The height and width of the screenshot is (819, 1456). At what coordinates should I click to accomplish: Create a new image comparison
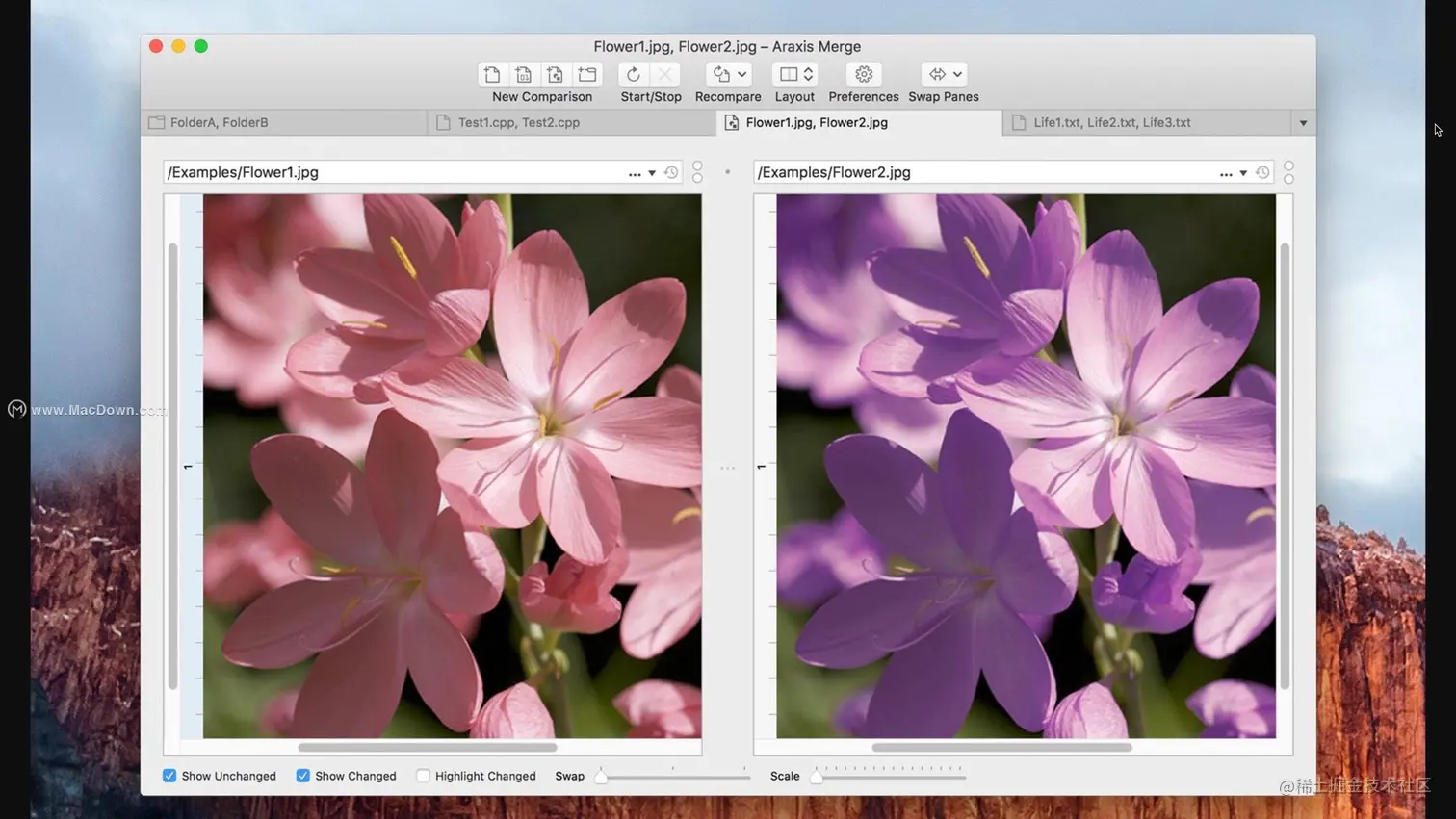click(x=556, y=74)
